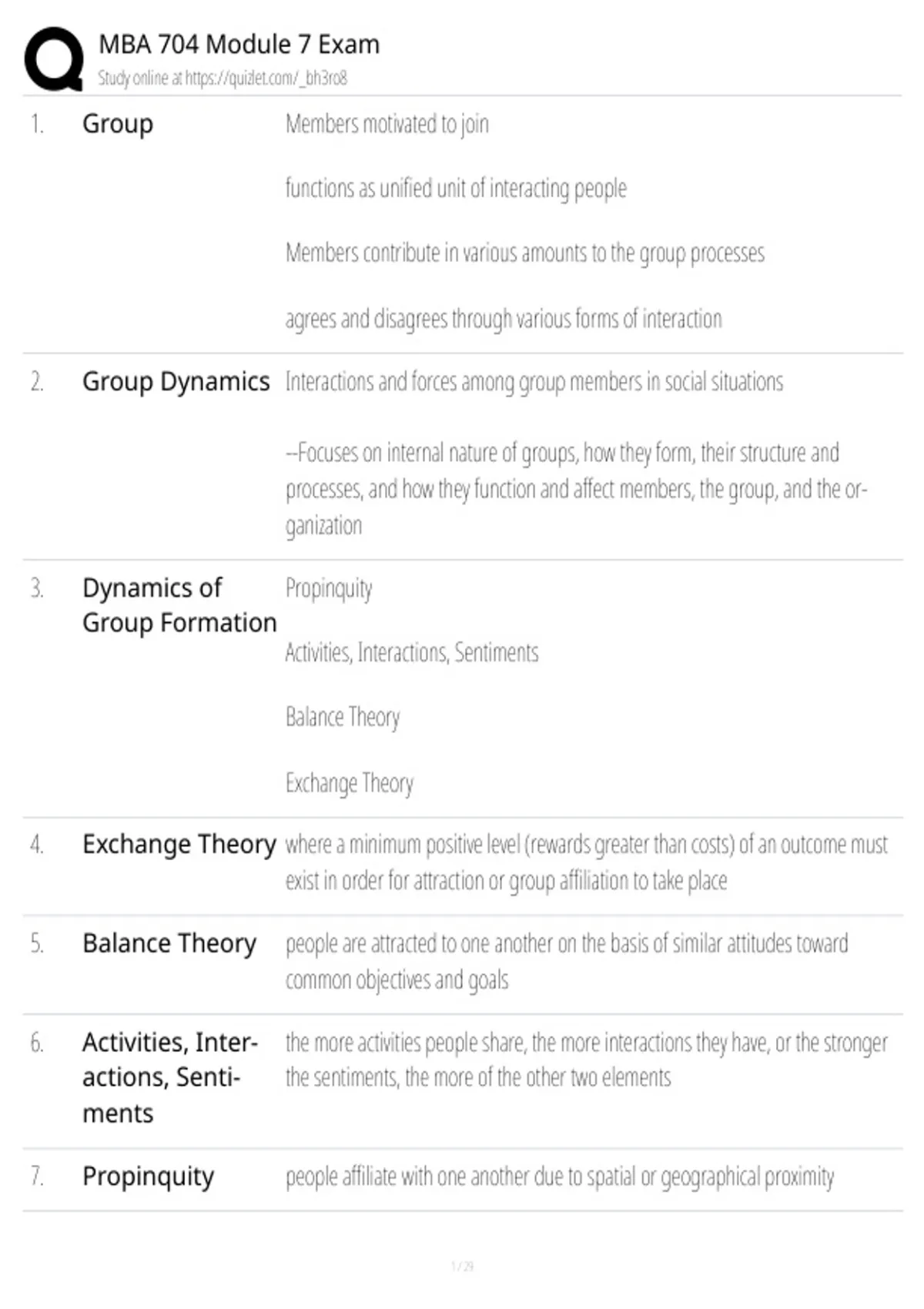Click 'functions as unified unit of interacting people'
The width and height of the screenshot is (924, 1309).
(456, 189)
